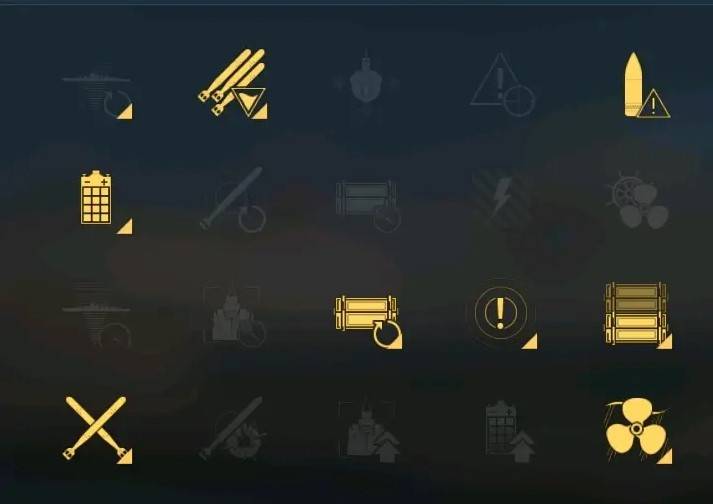The height and width of the screenshot is (504, 713).
Task: Choose the gold crossed torpedoes skill
Action: [97, 430]
